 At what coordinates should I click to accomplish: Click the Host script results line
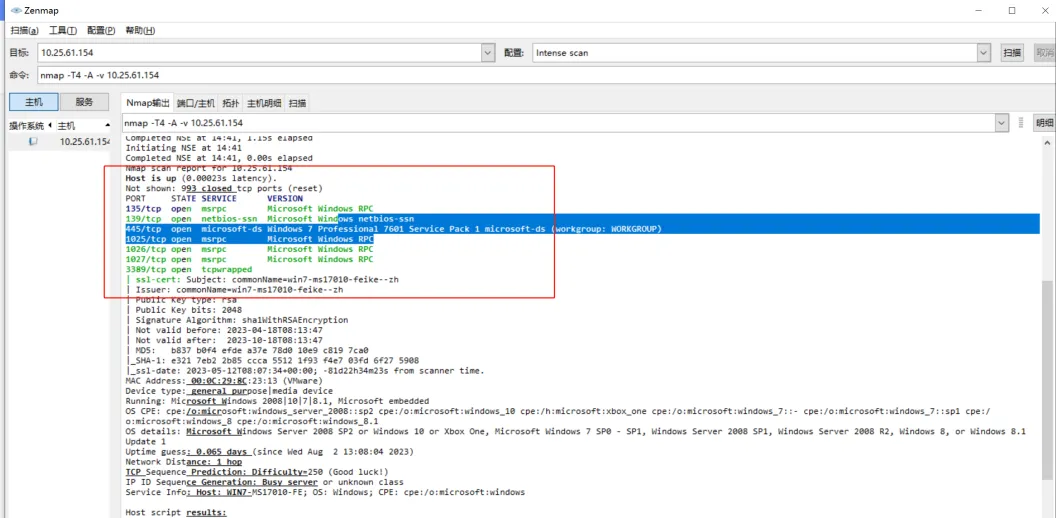176,513
